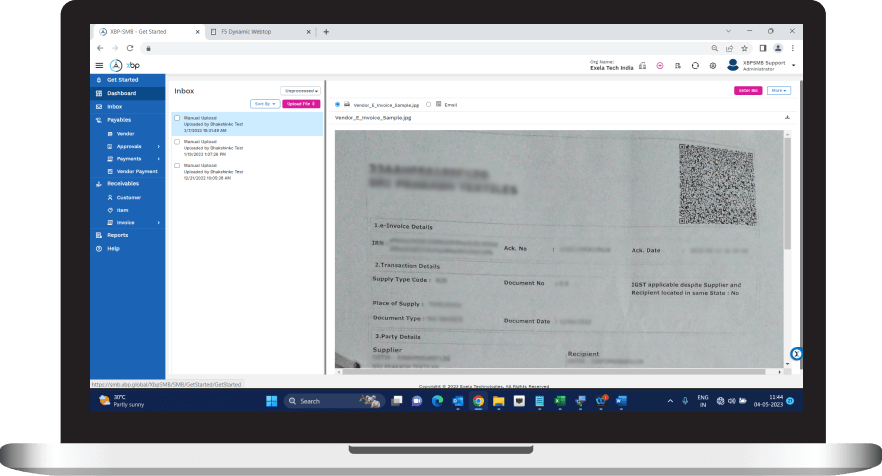The image size is (882, 476).
Task: Switch to the XBP-SMB - Get Started tab
Action: tap(147, 32)
